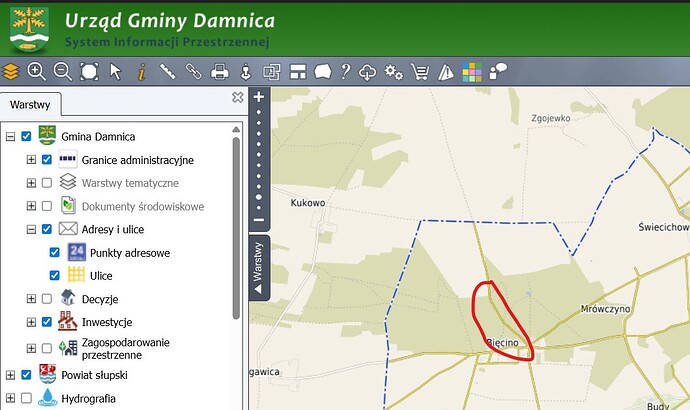
Task: Click the full extent zoom icon
Action: coord(89,71)
